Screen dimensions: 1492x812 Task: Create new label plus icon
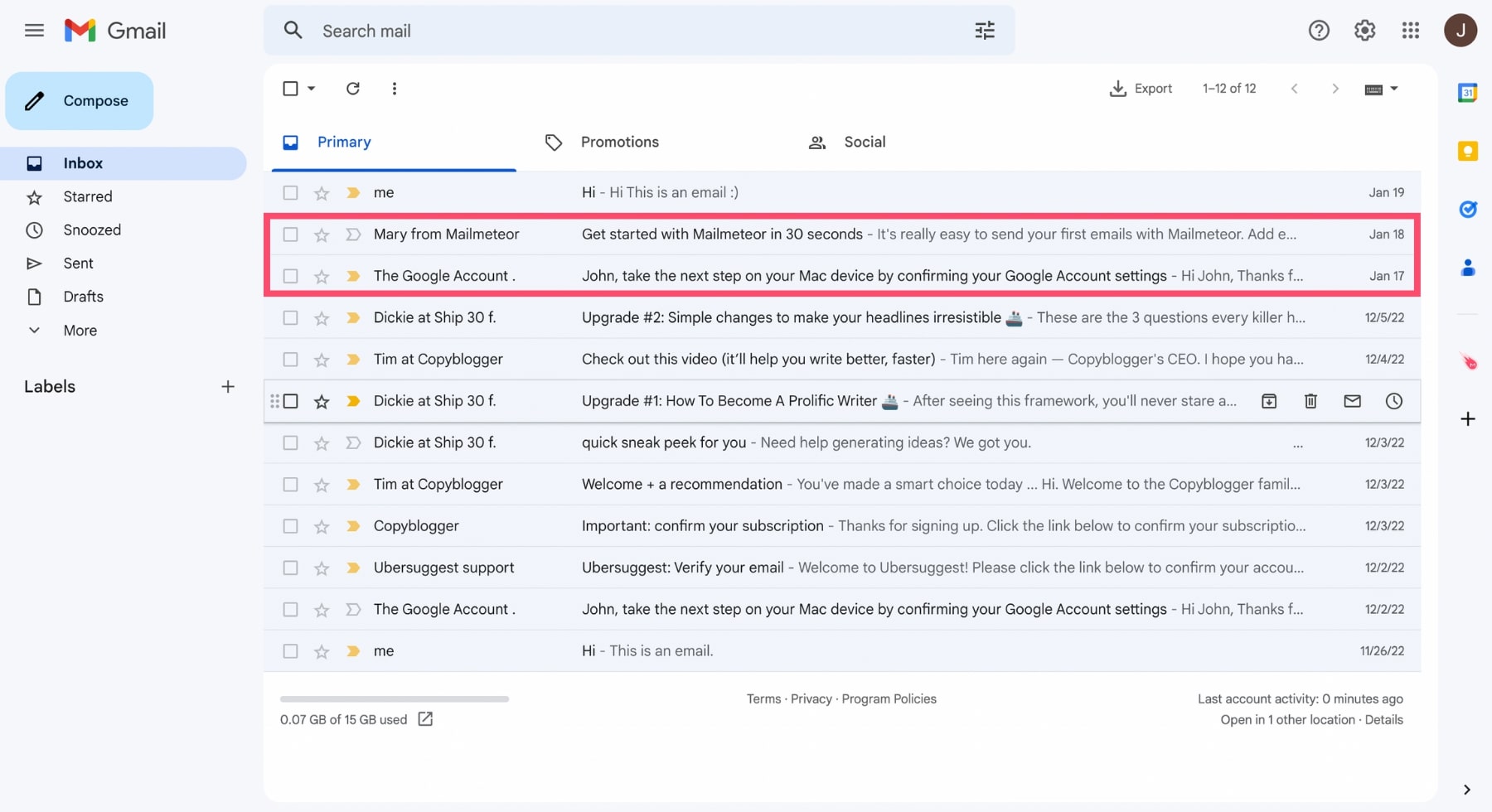[228, 386]
